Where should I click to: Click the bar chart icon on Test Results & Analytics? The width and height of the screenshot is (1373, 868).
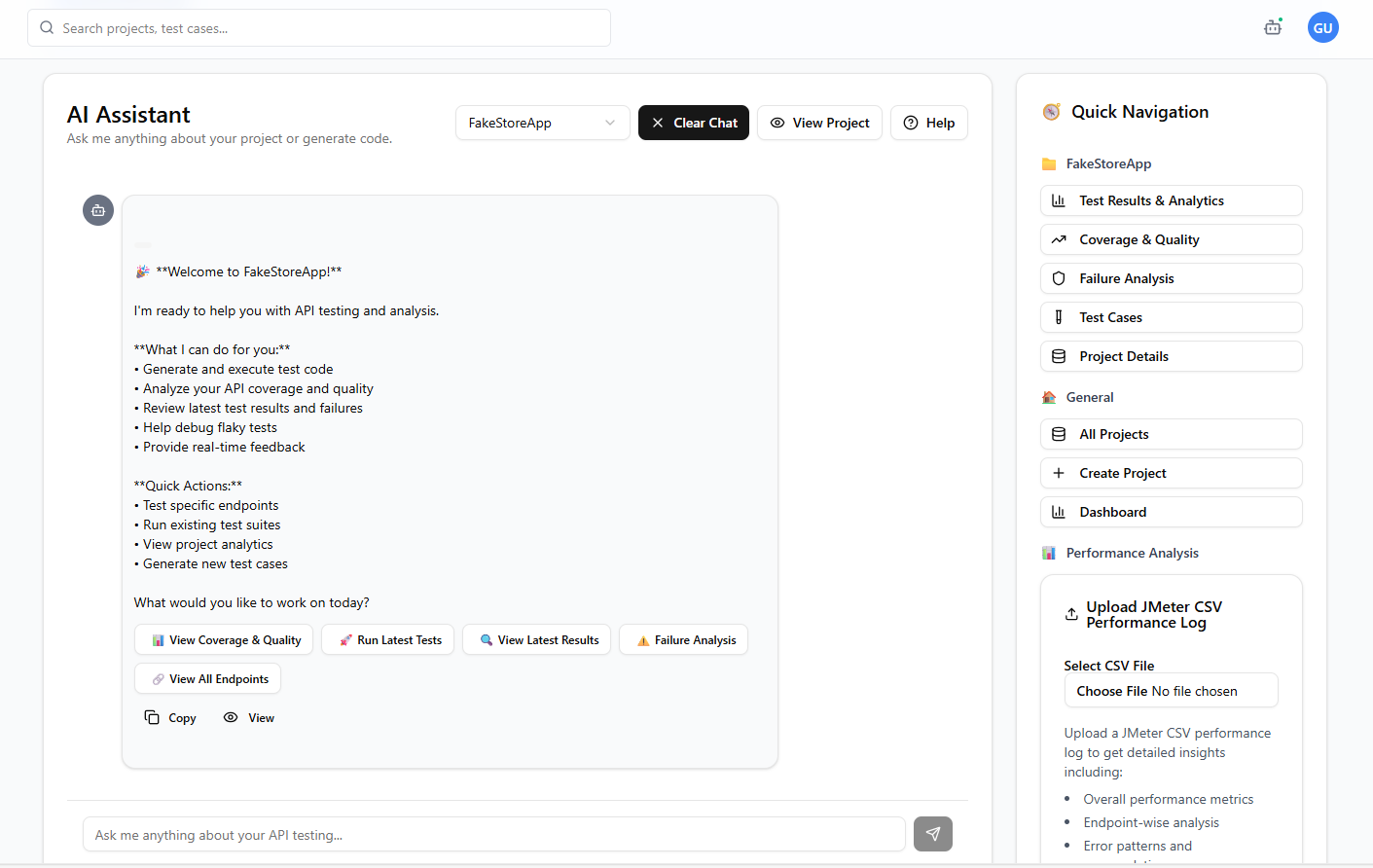tap(1059, 200)
